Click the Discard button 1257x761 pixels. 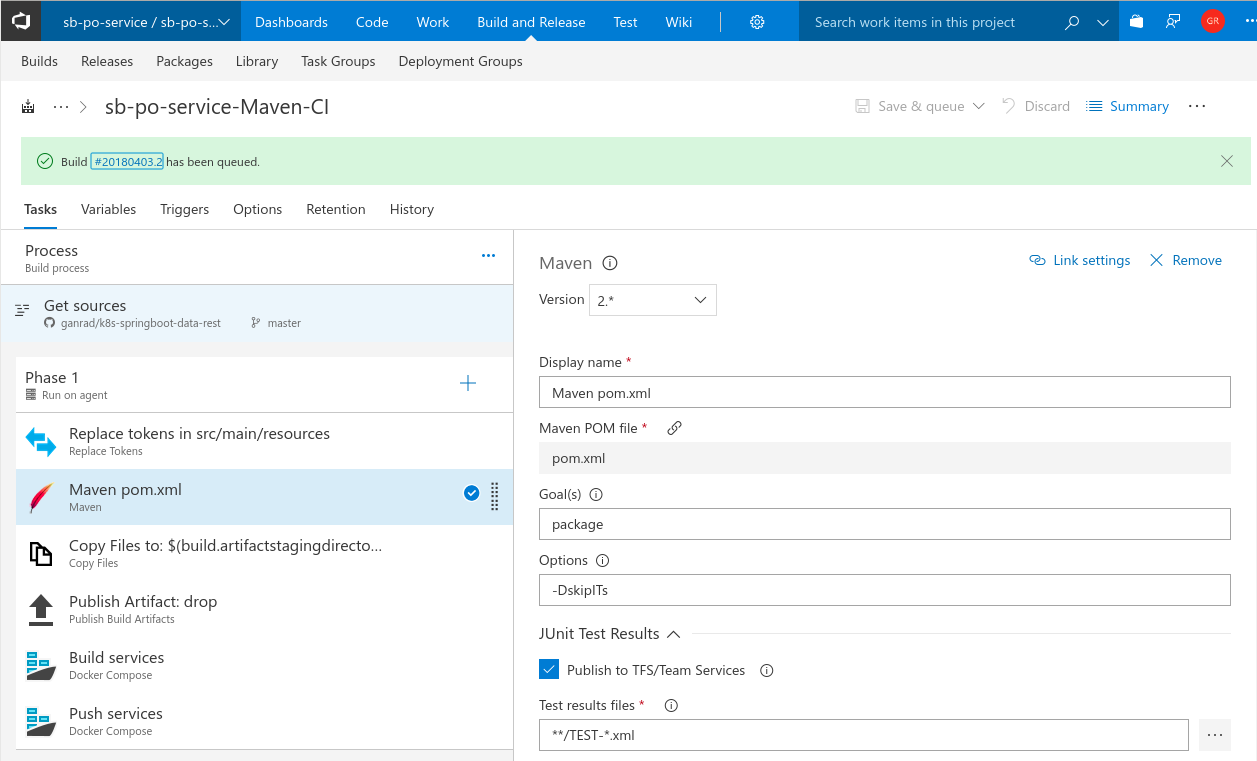tap(1035, 106)
